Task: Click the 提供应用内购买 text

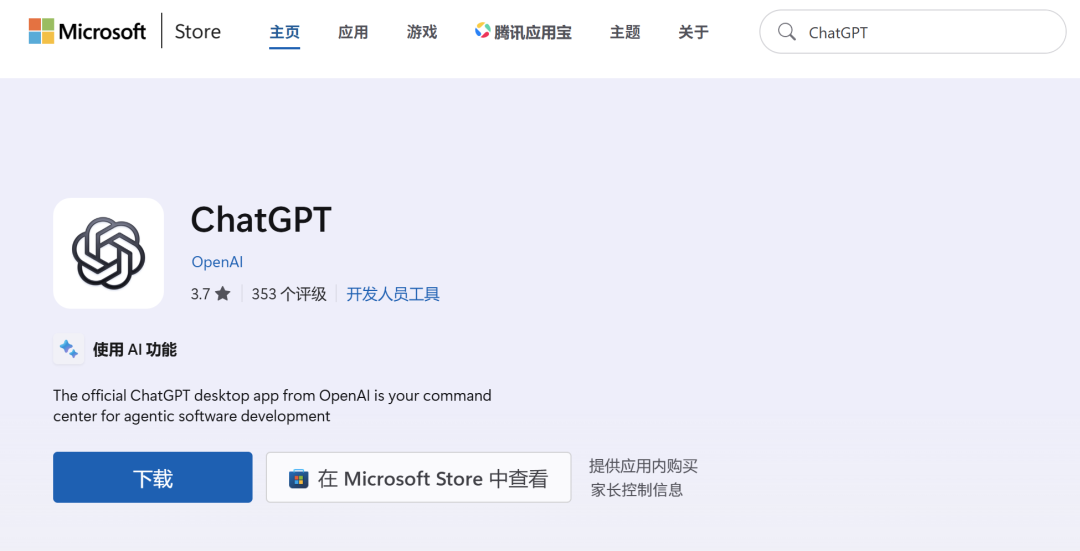Action: click(643, 466)
